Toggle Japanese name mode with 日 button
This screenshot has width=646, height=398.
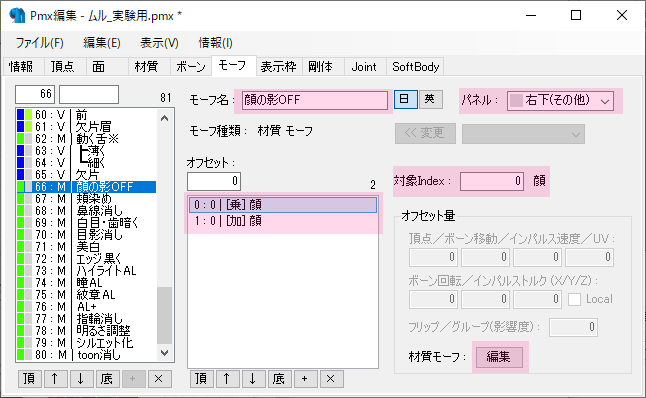(x=405, y=99)
